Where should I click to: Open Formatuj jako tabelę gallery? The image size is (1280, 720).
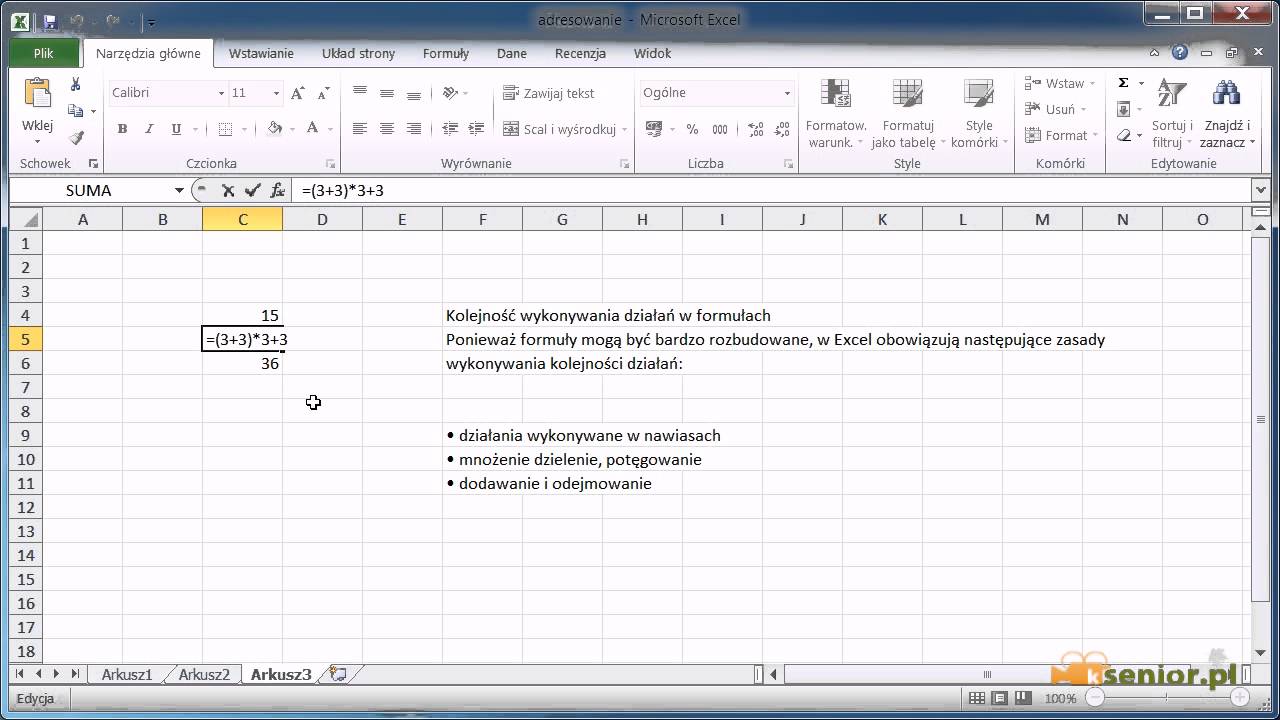click(908, 114)
